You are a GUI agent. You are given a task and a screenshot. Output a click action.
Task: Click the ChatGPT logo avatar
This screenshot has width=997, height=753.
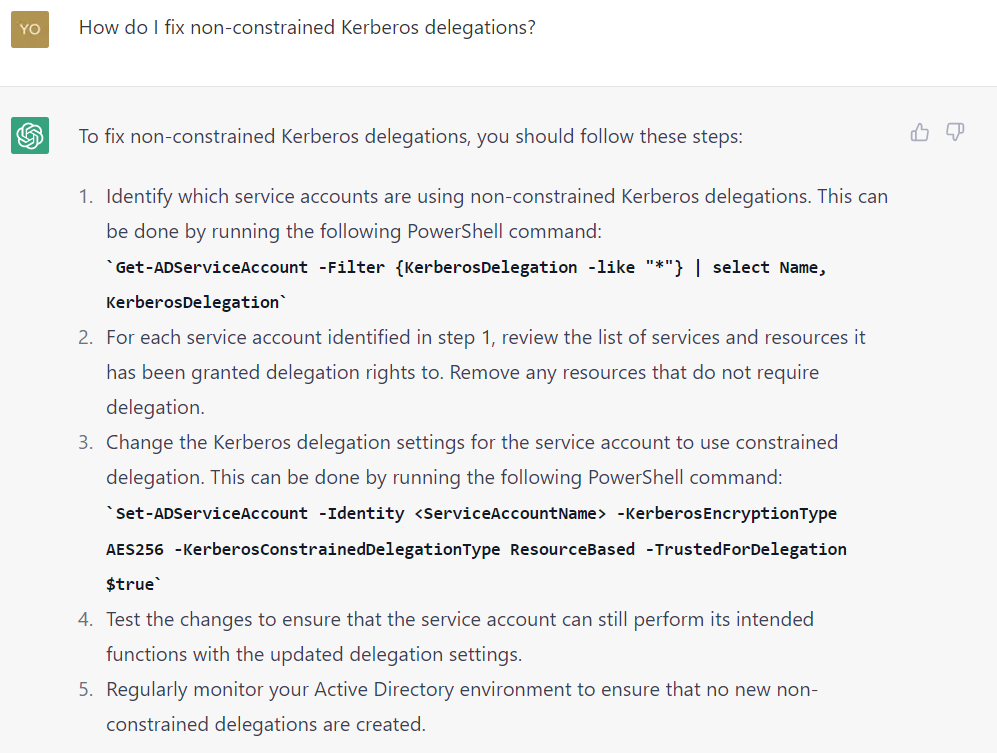pyautogui.click(x=30, y=135)
